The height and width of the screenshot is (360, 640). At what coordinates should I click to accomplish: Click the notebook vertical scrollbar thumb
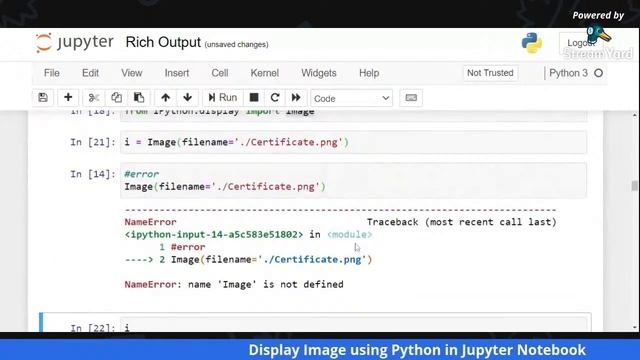click(x=634, y=186)
